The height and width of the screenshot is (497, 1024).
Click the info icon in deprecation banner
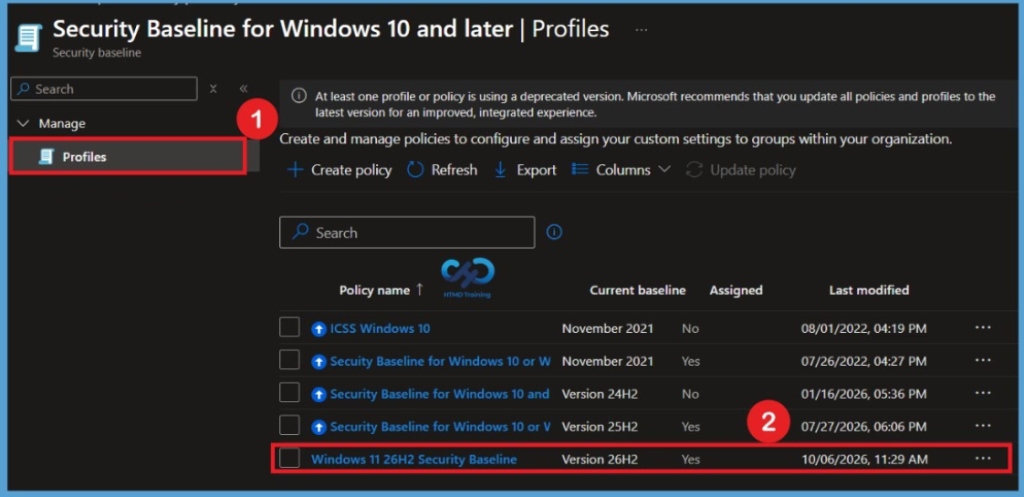(x=298, y=96)
